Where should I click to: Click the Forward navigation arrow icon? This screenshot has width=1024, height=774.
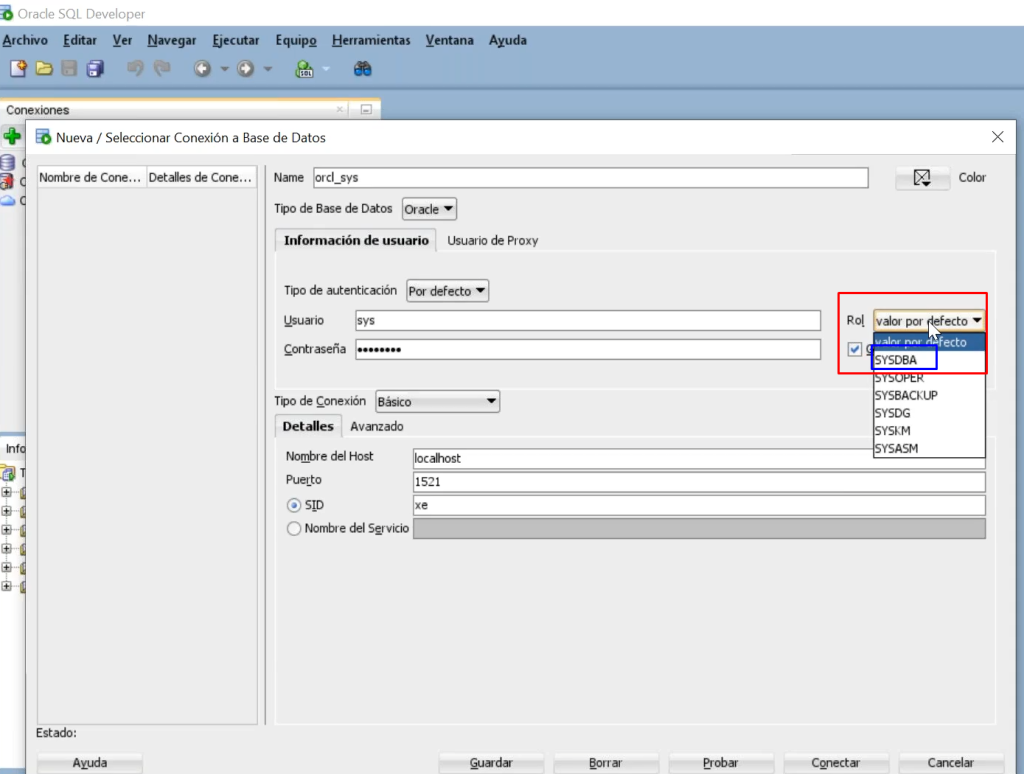pyautogui.click(x=246, y=69)
